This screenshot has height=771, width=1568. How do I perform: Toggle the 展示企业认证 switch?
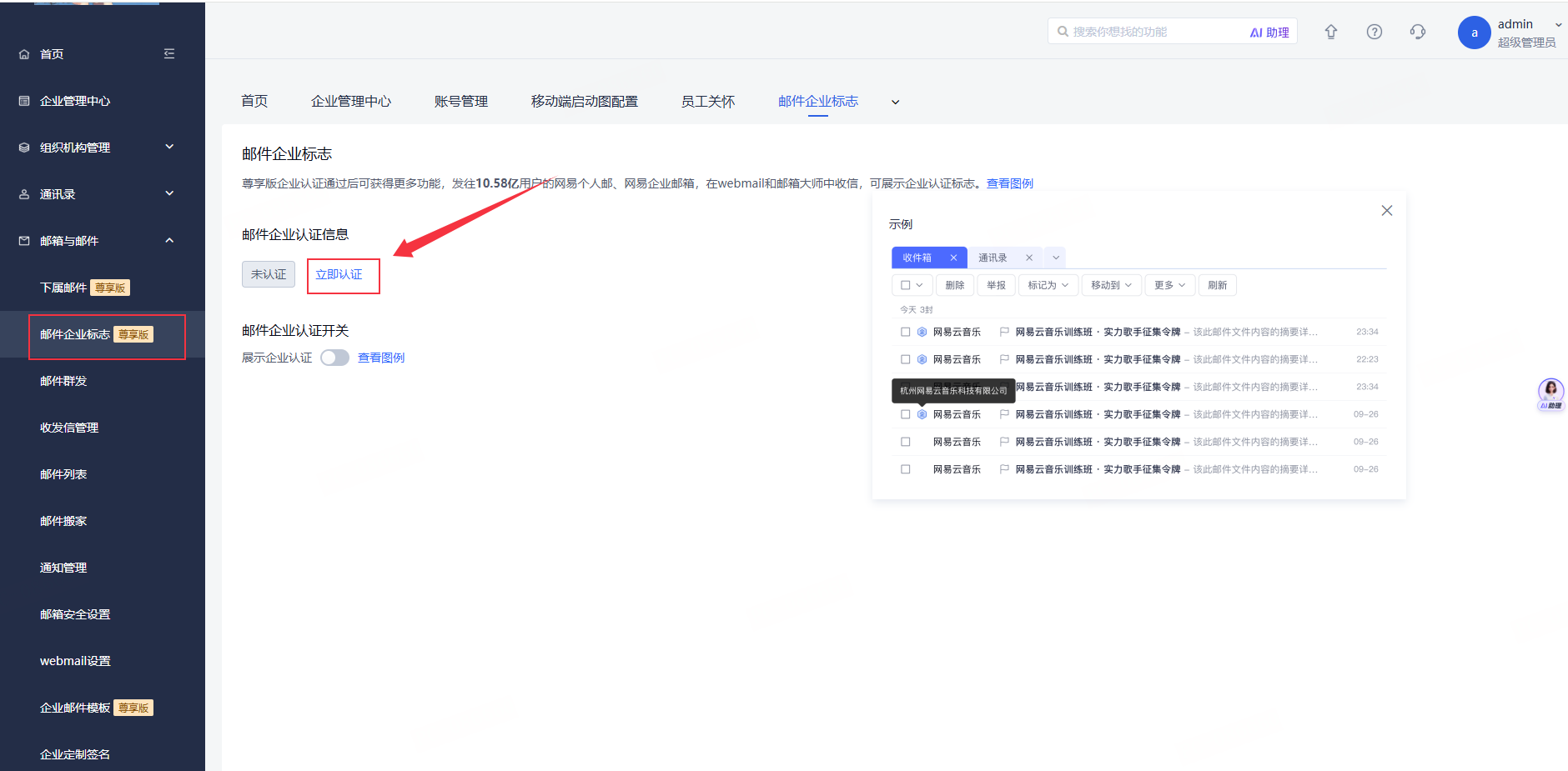click(334, 358)
